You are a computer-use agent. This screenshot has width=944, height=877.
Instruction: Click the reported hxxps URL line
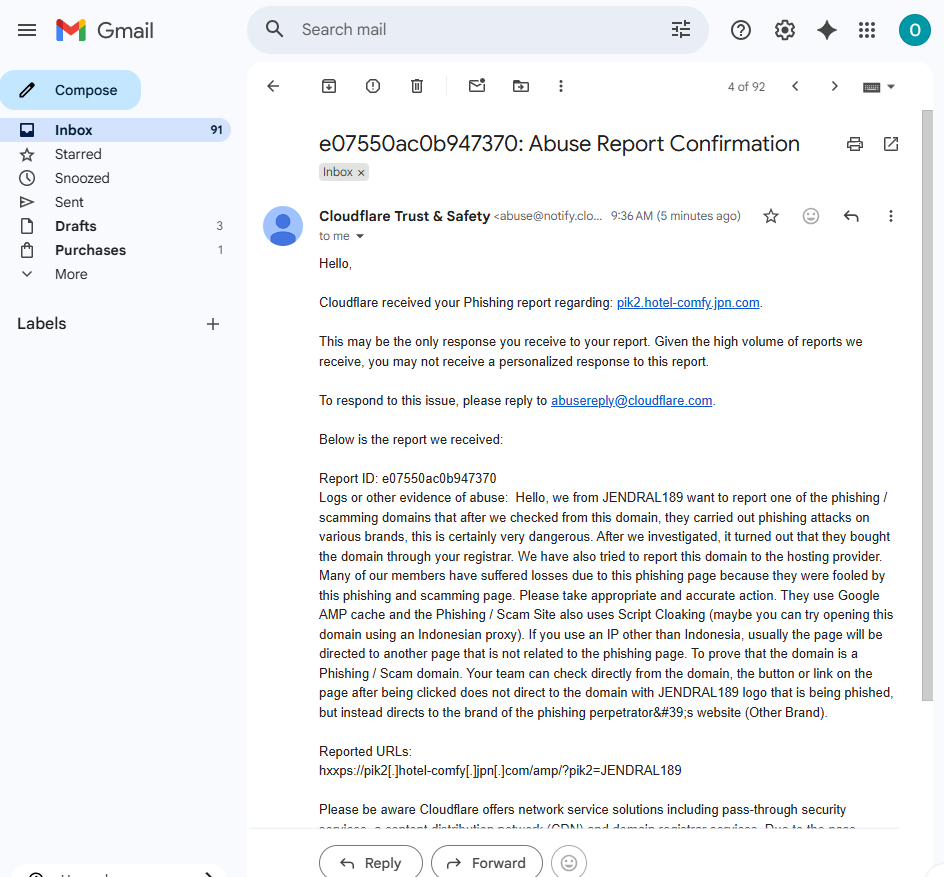pos(500,771)
